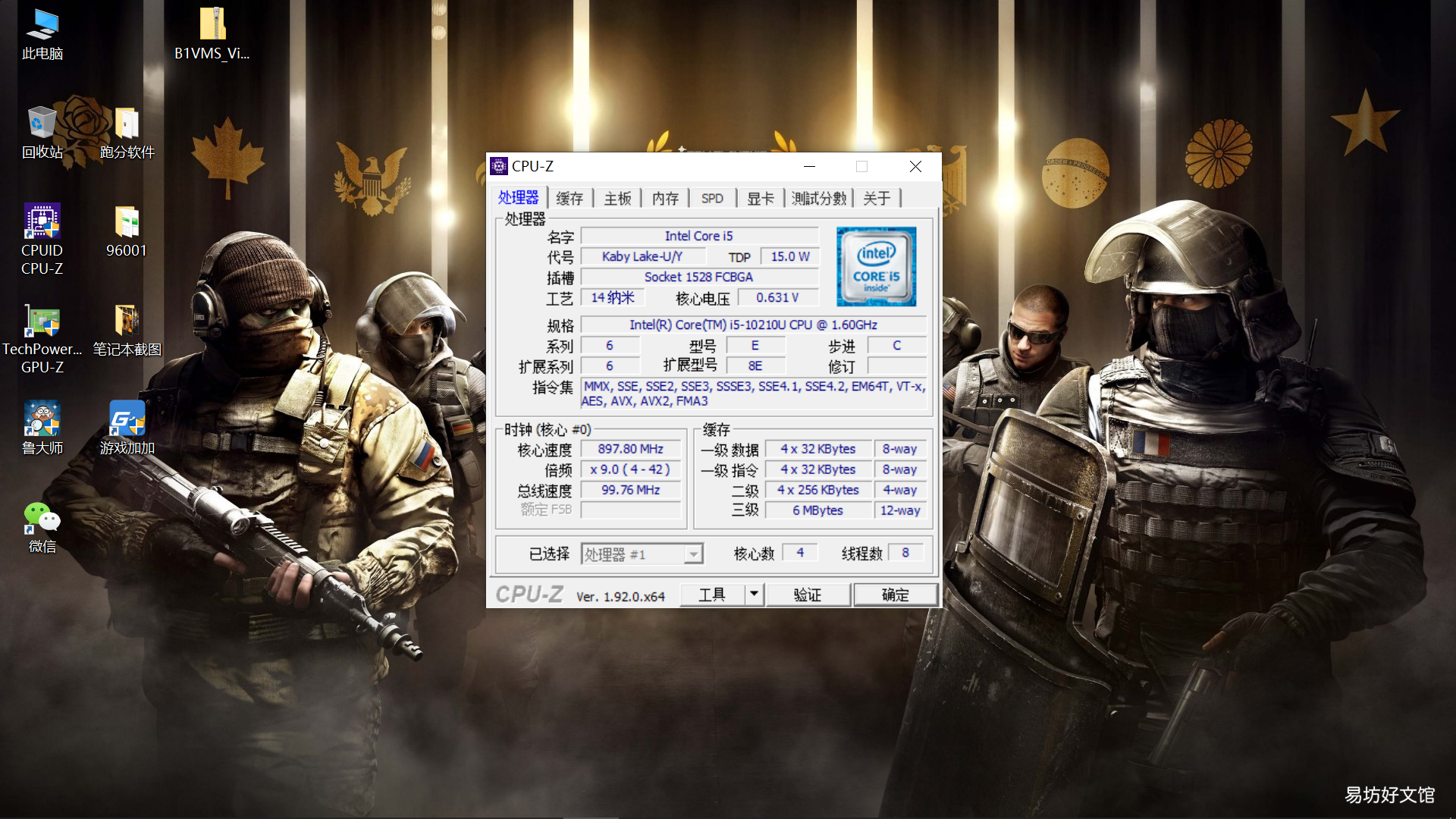This screenshot has height=819, width=1456.
Task: Open the 96001 folder icon
Action: 127,231
